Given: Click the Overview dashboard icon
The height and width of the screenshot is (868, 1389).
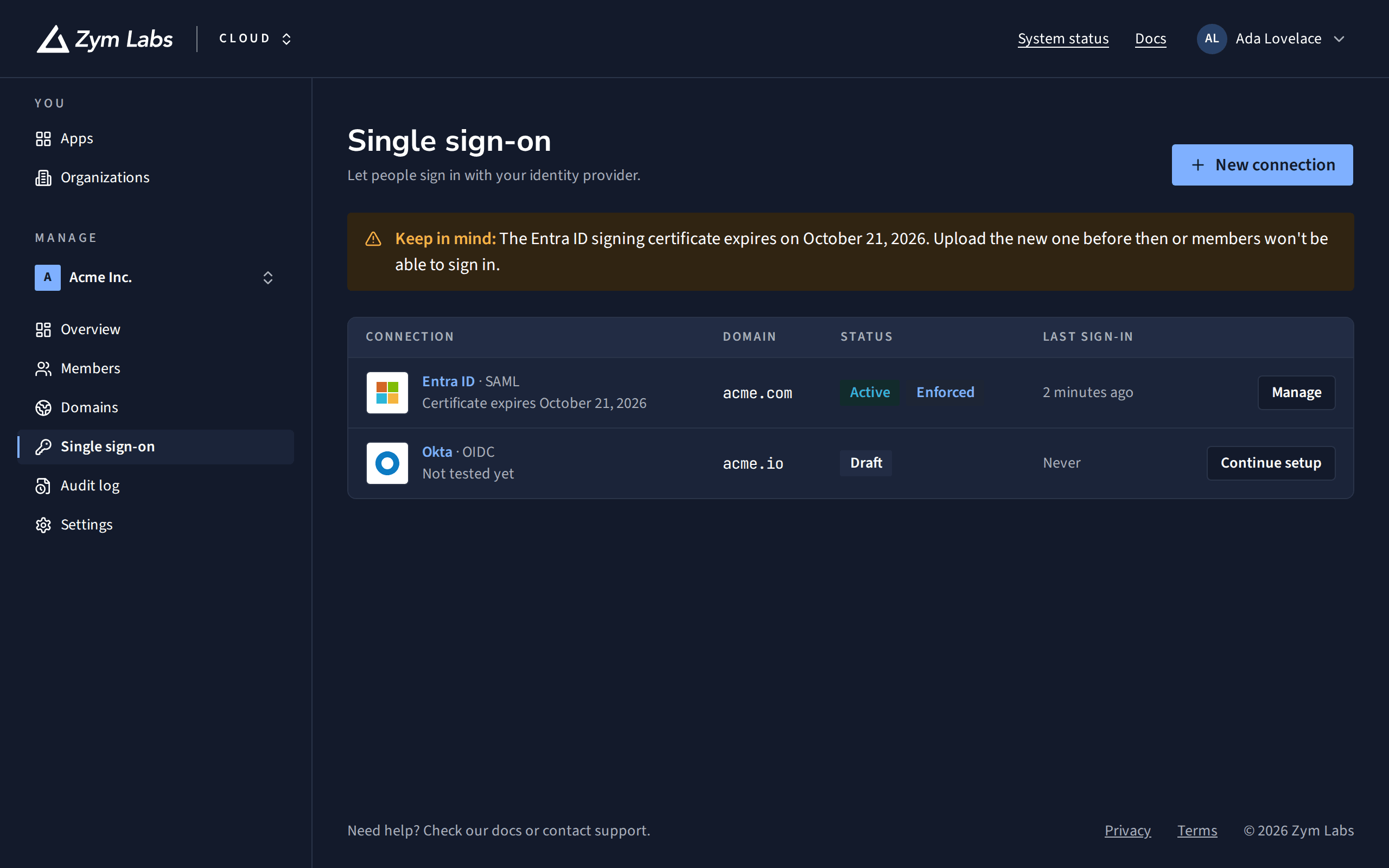Looking at the screenshot, I should [x=43, y=329].
